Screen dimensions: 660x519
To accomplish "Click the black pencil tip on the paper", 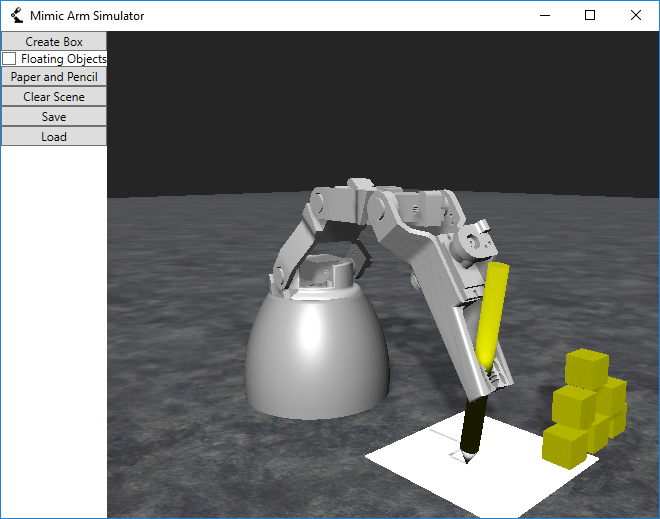I will (471, 428).
